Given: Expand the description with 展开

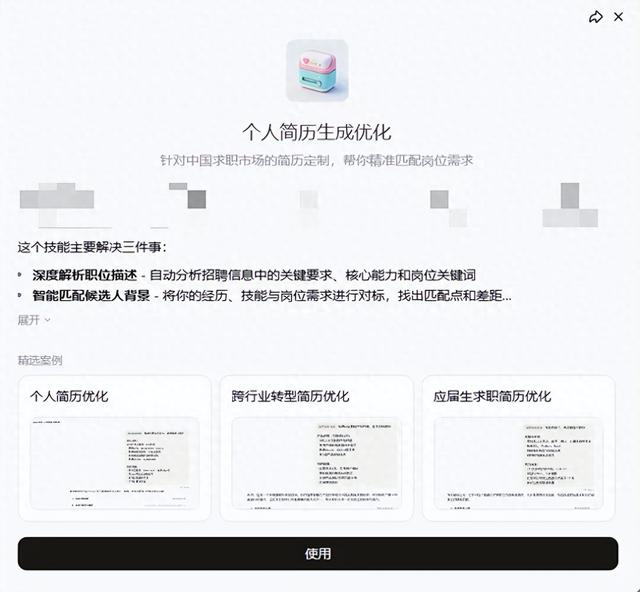Looking at the screenshot, I should [34, 320].
